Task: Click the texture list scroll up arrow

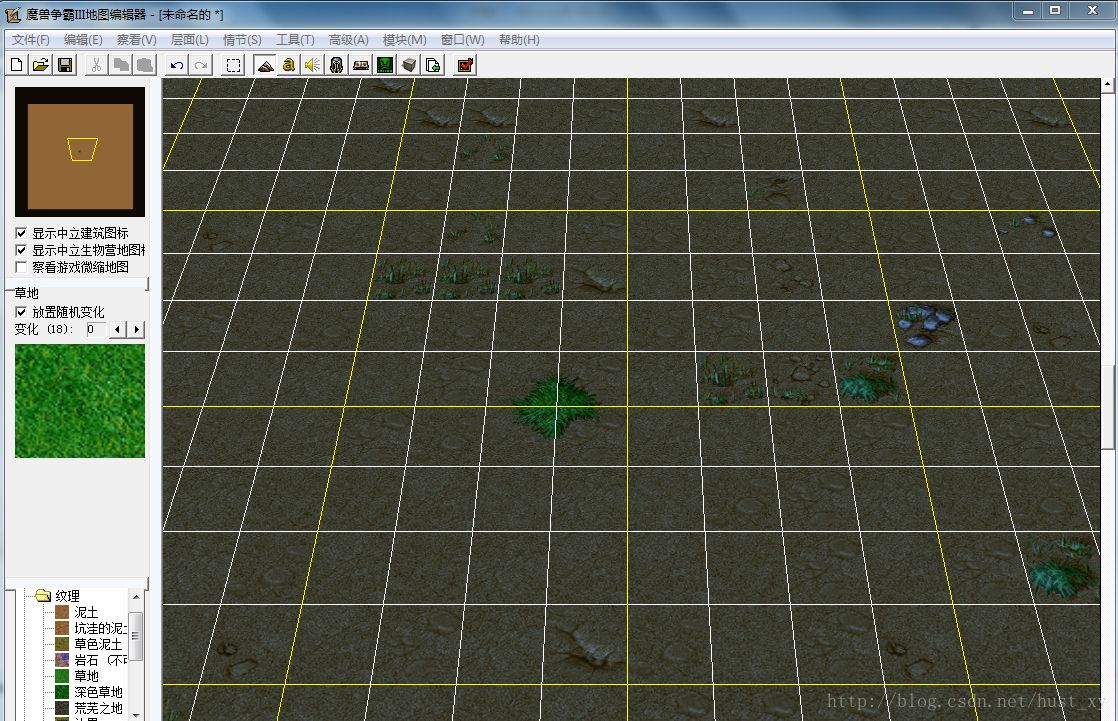Action: pyautogui.click(x=135, y=596)
